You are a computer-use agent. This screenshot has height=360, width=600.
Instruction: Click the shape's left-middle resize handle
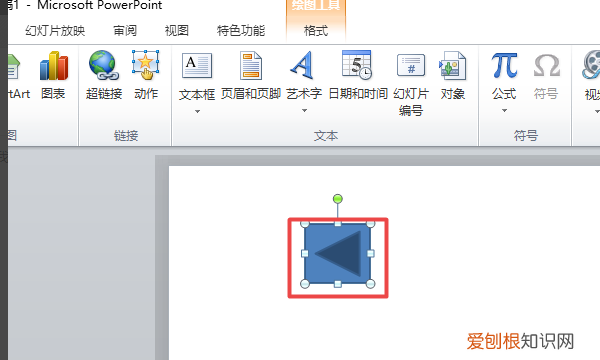pyautogui.click(x=305, y=254)
